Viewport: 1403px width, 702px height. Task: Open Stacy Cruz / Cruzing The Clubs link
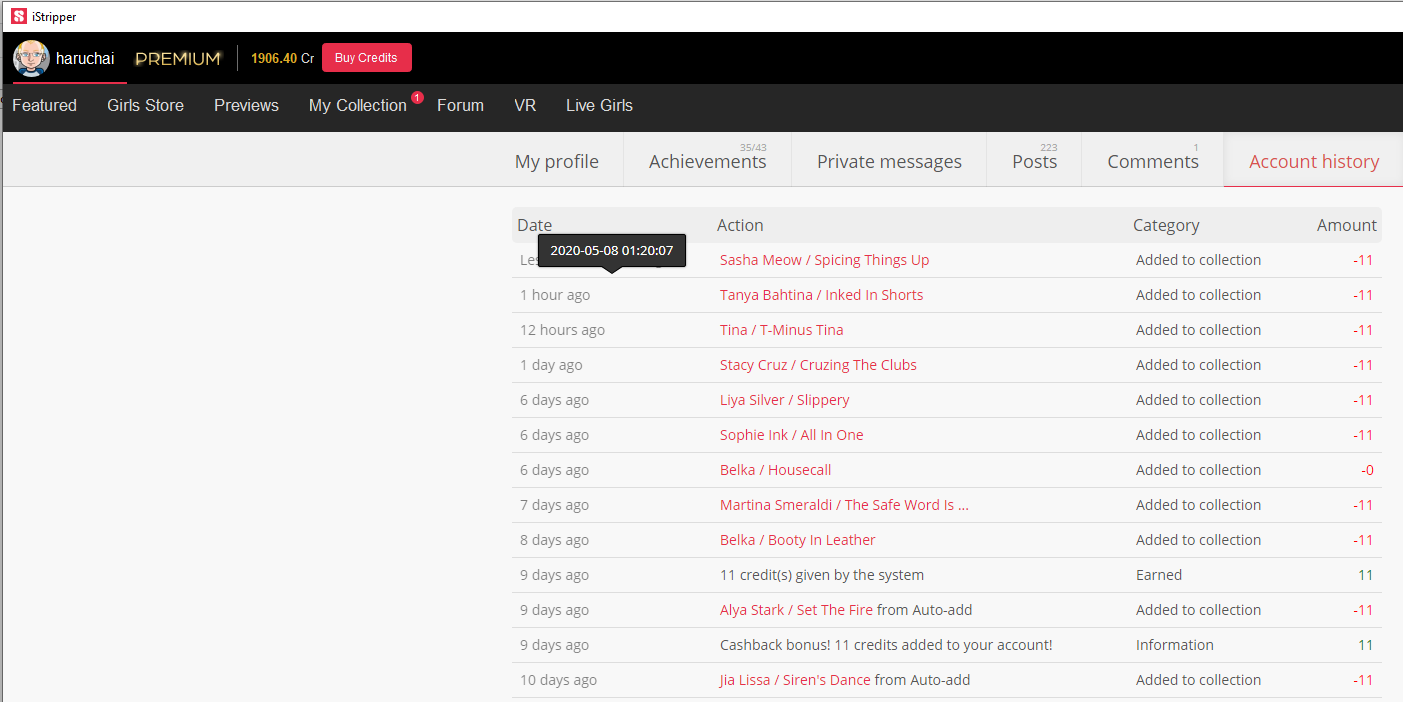coord(818,365)
